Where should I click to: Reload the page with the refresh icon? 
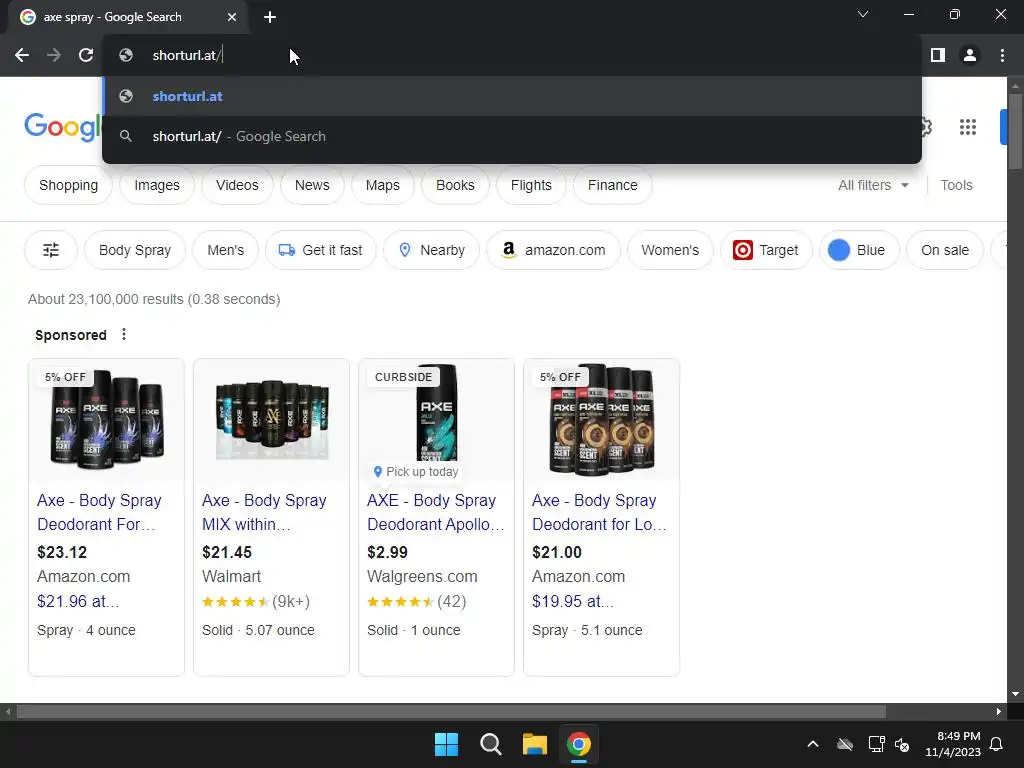pos(86,56)
